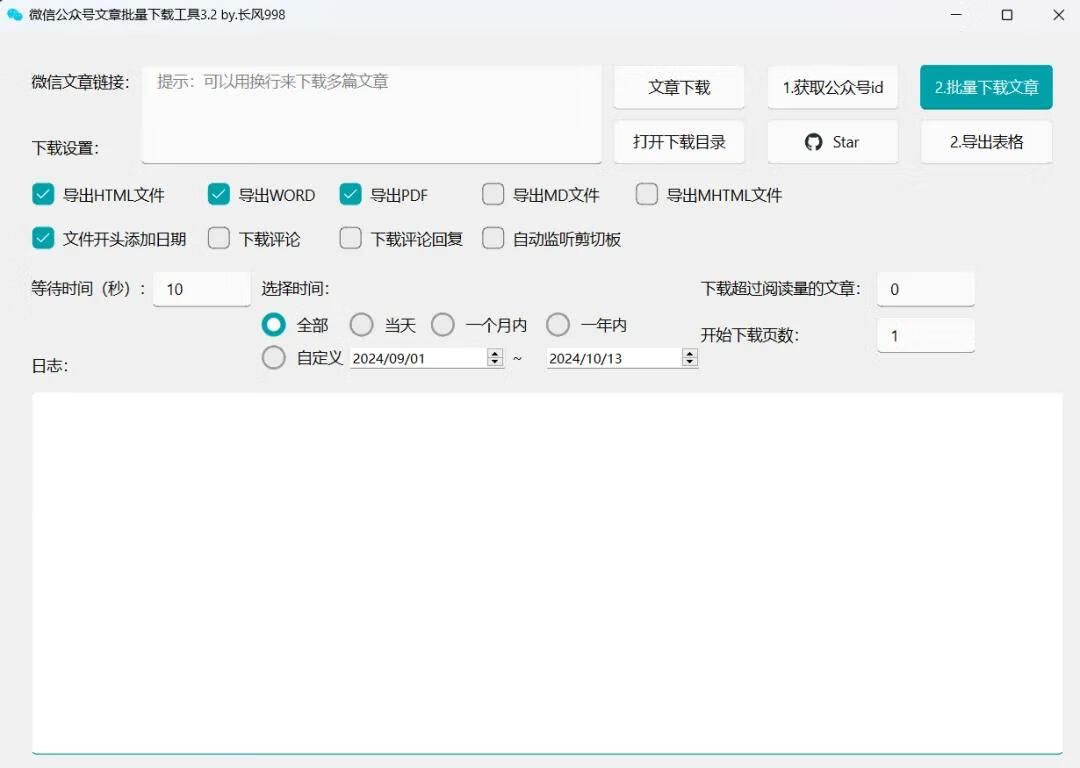Screen dimensions: 1080x768
Task: Disable the 导出HTML文件 checkbox
Action: coord(42,194)
